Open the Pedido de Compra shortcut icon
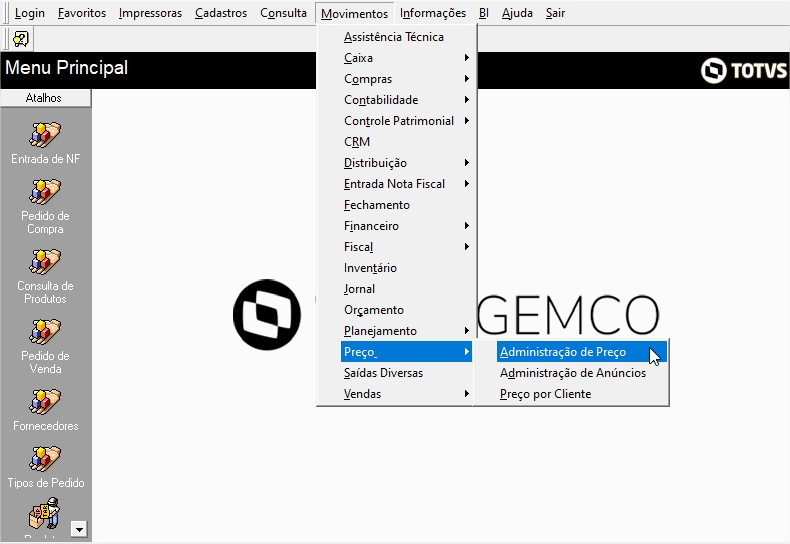This screenshot has height=544, width=790. point(45,192)
